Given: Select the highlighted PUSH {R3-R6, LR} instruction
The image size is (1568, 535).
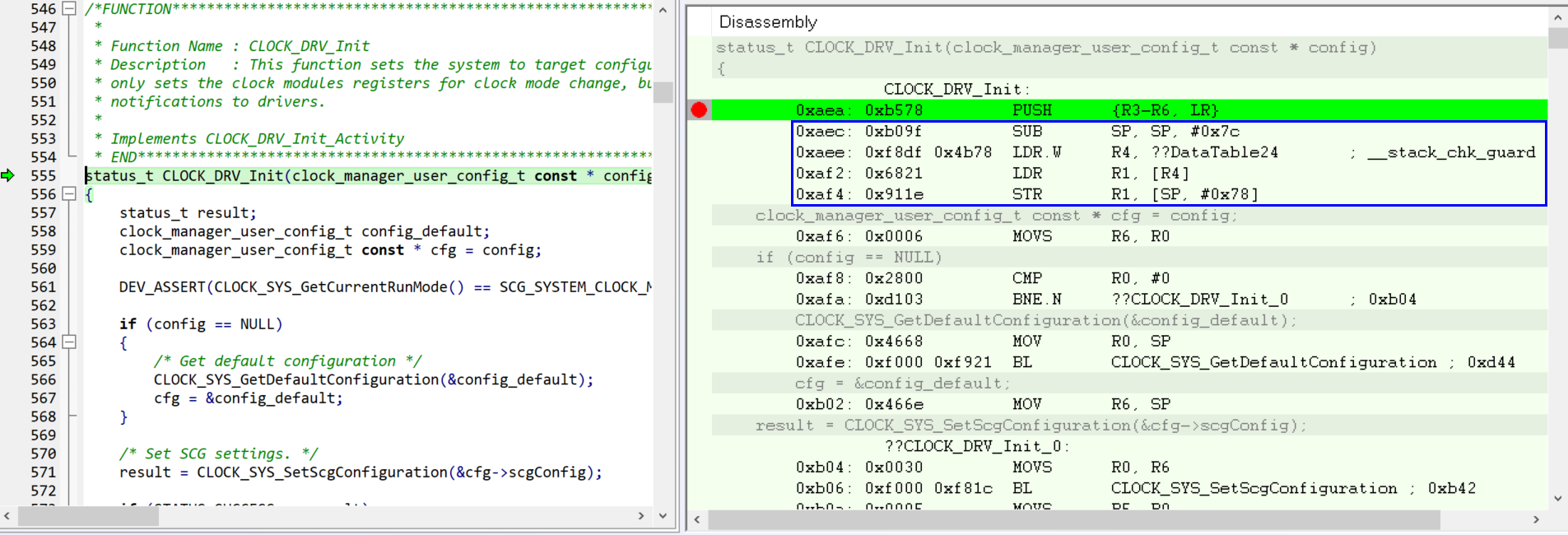Looking at the screenshot, I should tap(1032, 110).
